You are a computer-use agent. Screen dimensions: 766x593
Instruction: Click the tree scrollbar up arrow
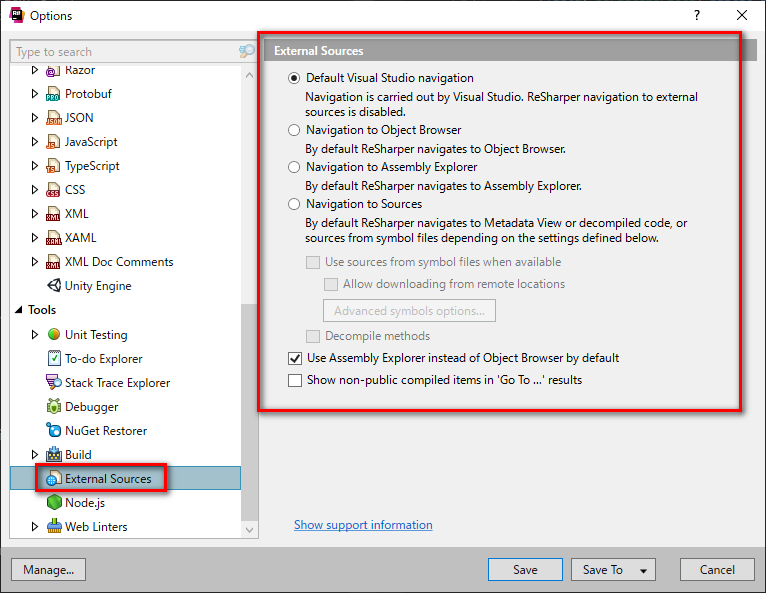pyautogui.click(x=250, y=75)
